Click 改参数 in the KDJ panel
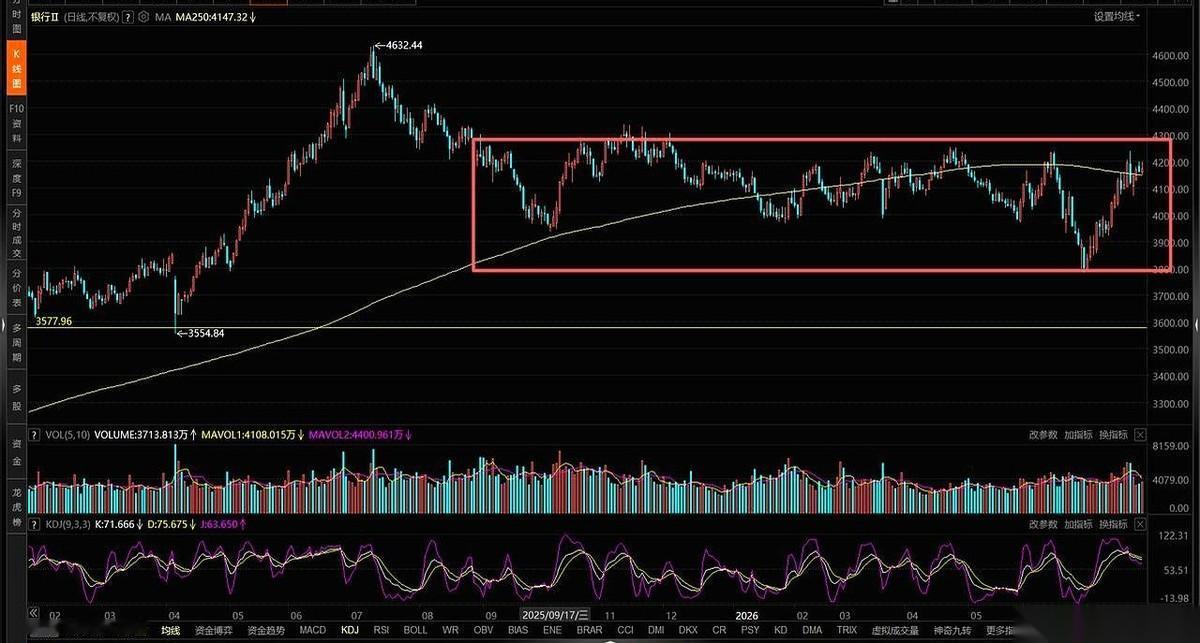Screen dimensions: 1200x643 click(x=1043, y=523)
